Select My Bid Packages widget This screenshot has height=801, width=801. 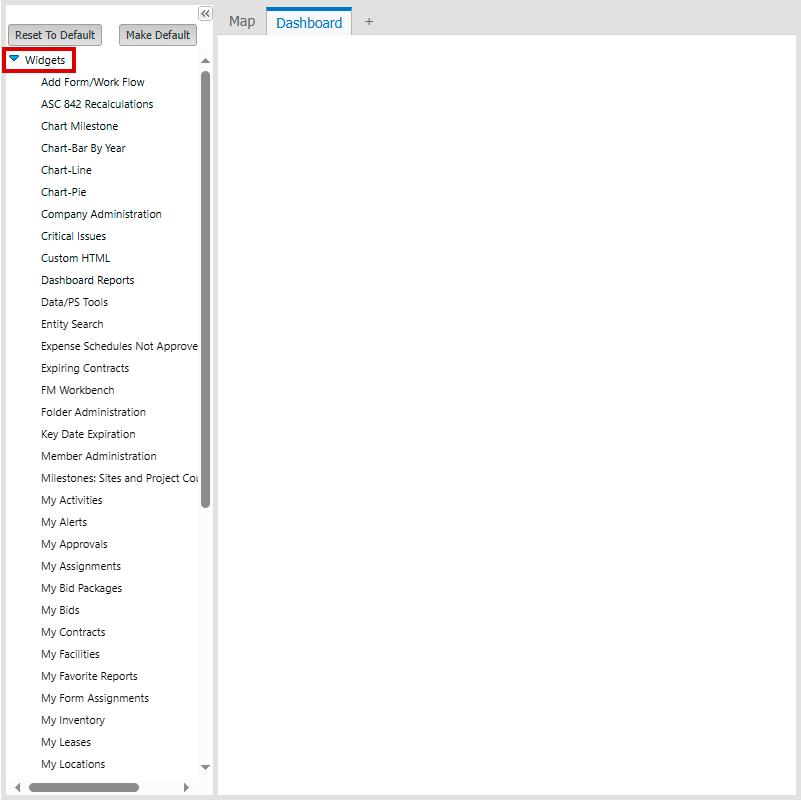82,587
